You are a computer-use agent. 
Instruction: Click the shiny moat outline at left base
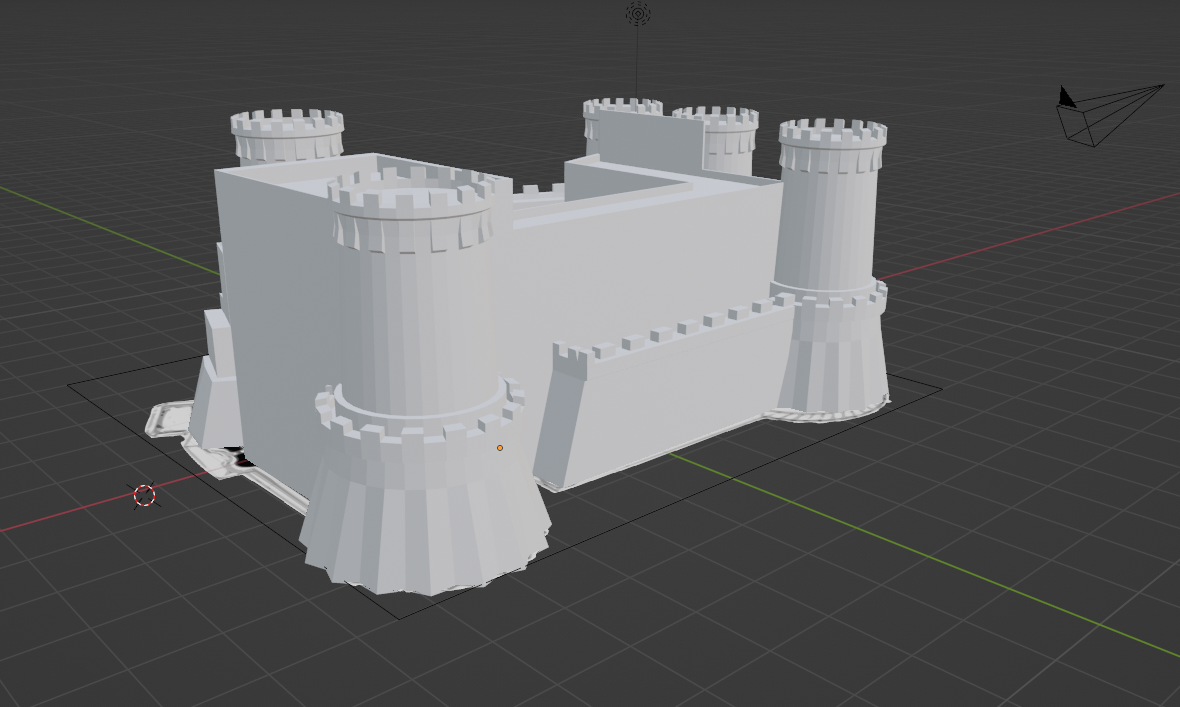[165, 418]
